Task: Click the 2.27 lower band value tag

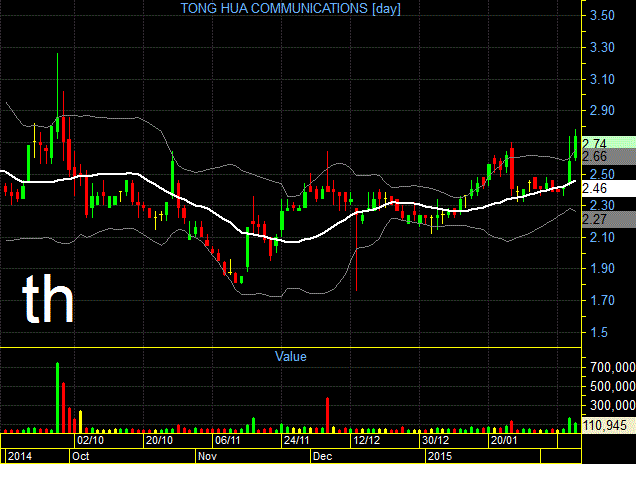Action: [x=609, y=219]
